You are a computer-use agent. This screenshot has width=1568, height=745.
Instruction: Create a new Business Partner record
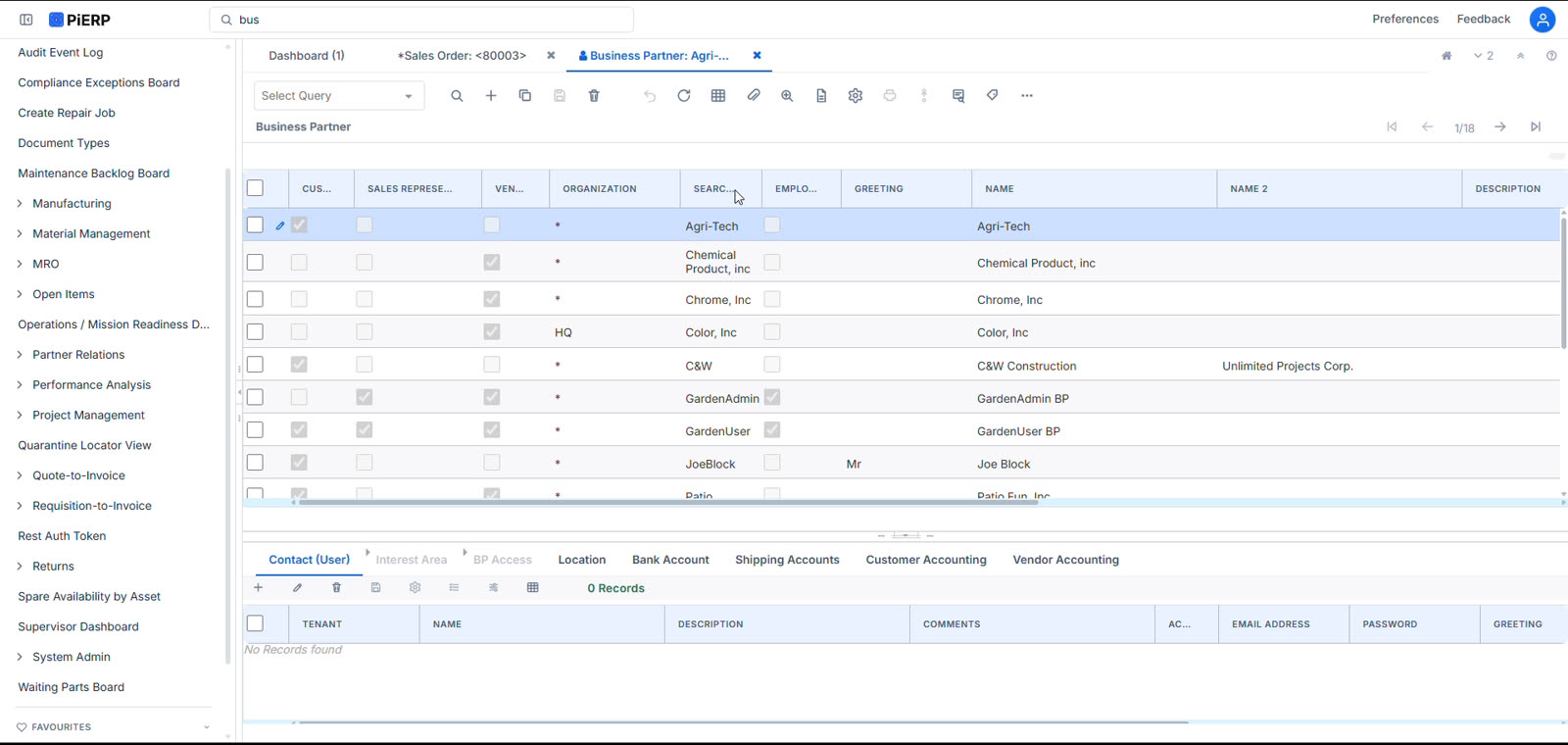(x=491, y=96)
